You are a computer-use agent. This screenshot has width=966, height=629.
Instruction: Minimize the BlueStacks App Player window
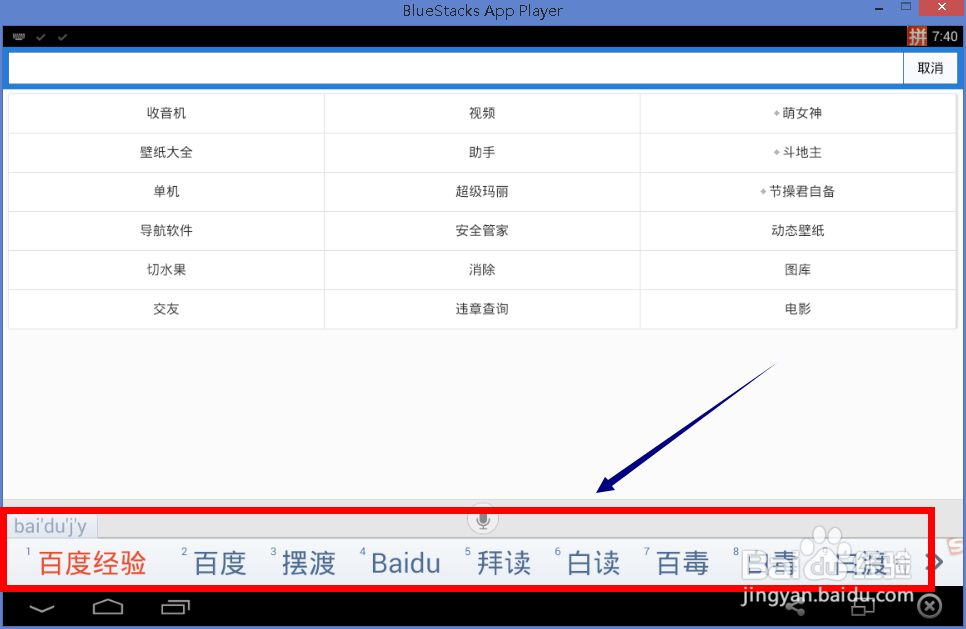[x=879, y=8]
